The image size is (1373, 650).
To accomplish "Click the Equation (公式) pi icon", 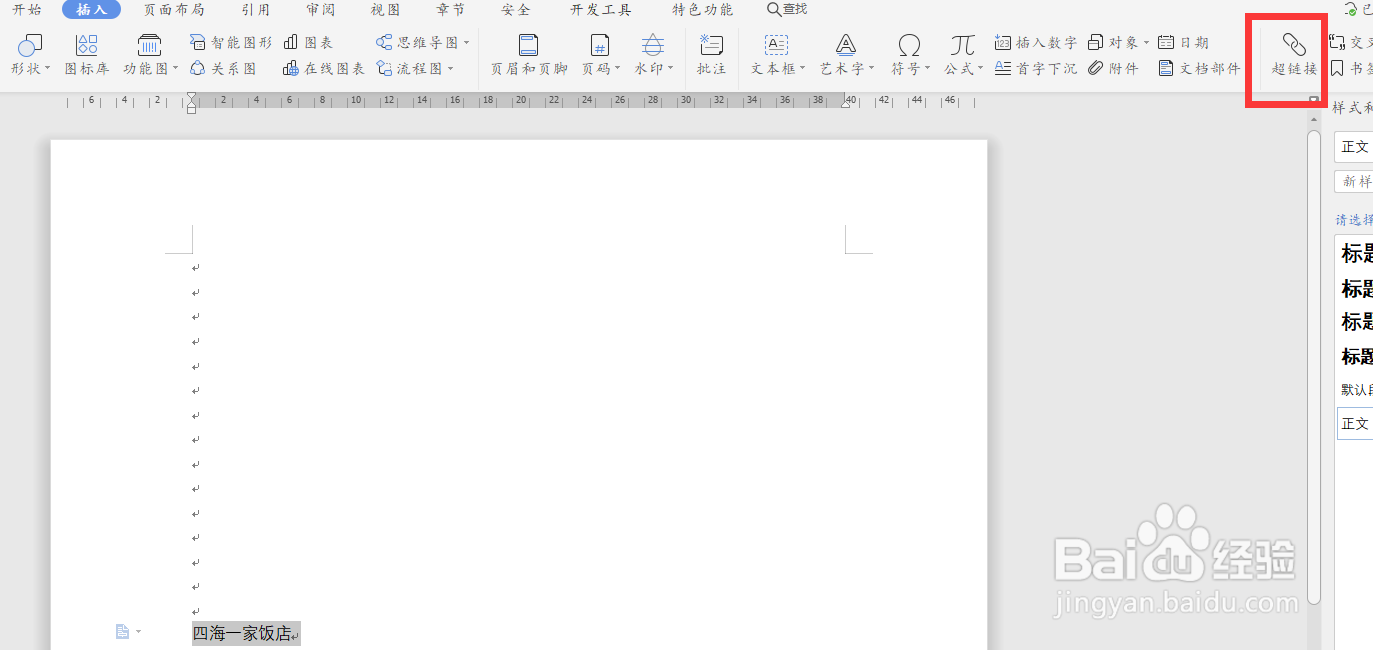I will coord(962,45).
